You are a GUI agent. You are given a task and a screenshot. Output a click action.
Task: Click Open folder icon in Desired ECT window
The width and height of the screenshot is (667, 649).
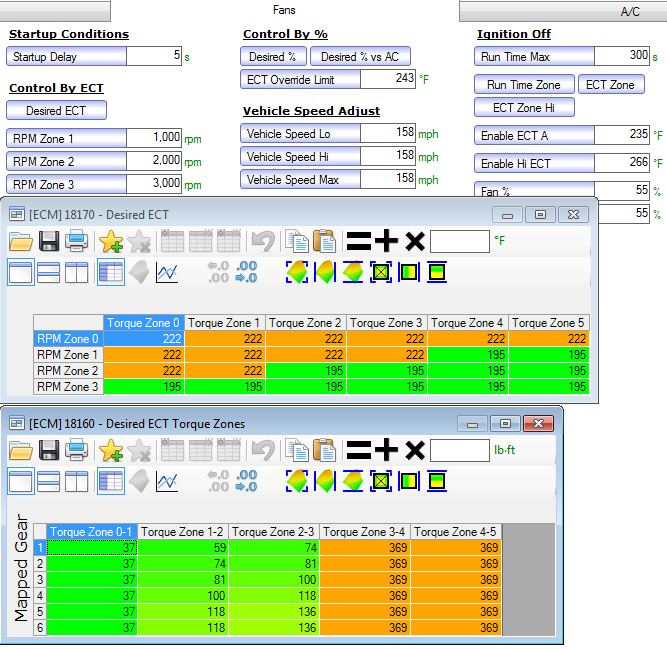click(20, 240)
